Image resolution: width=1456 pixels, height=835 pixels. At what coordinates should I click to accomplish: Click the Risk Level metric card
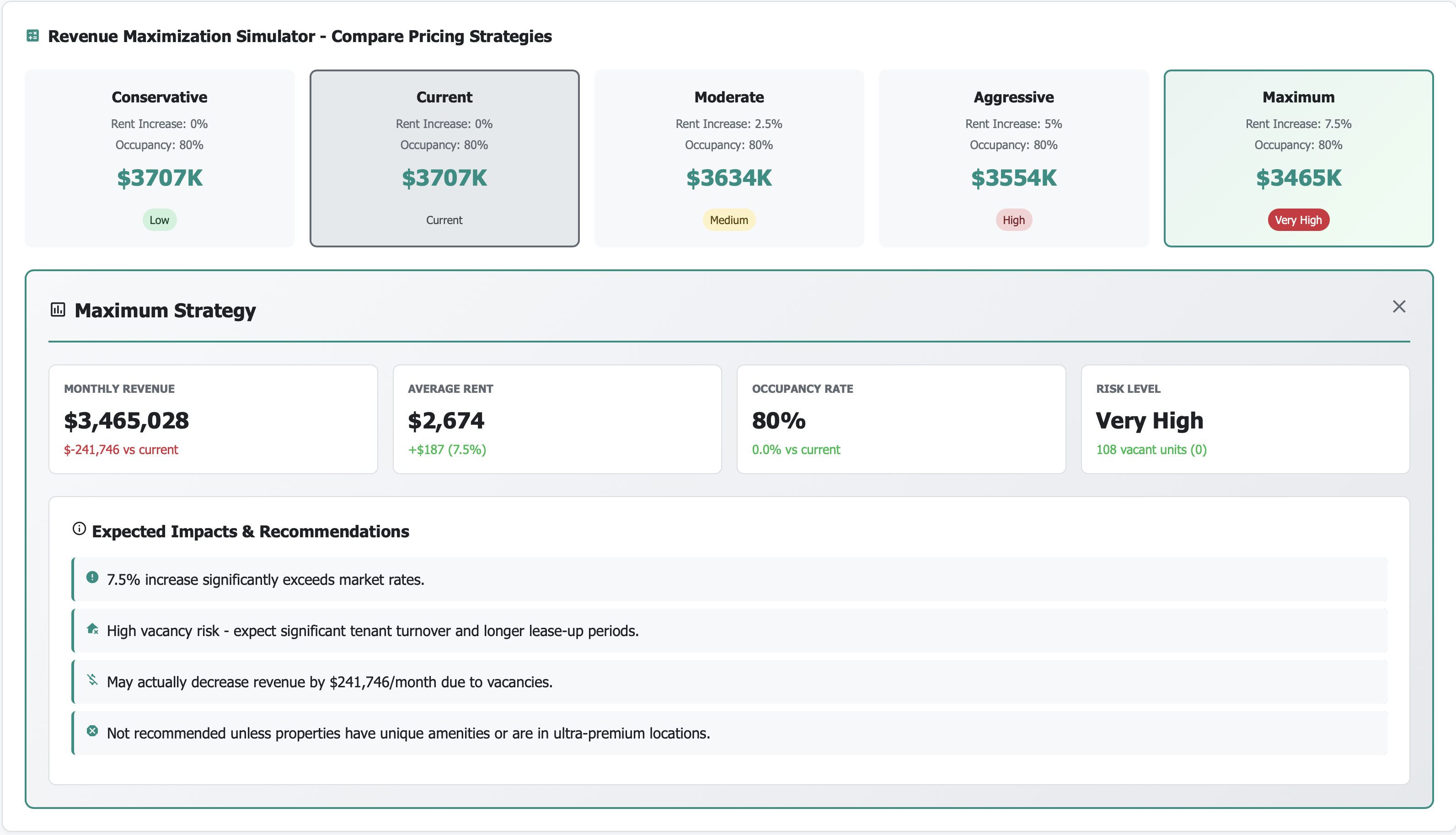pyautogui.click(x=1245, y=419)
